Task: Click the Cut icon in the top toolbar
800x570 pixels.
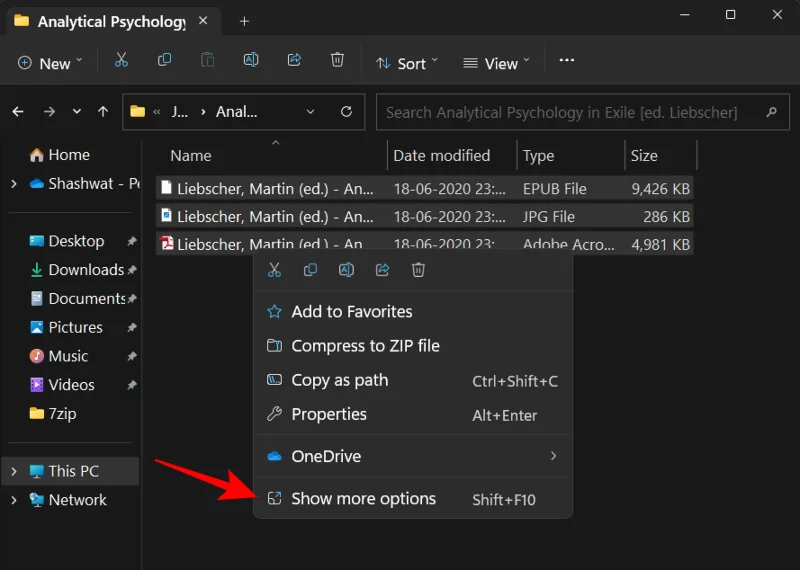Action: (121, 60)
